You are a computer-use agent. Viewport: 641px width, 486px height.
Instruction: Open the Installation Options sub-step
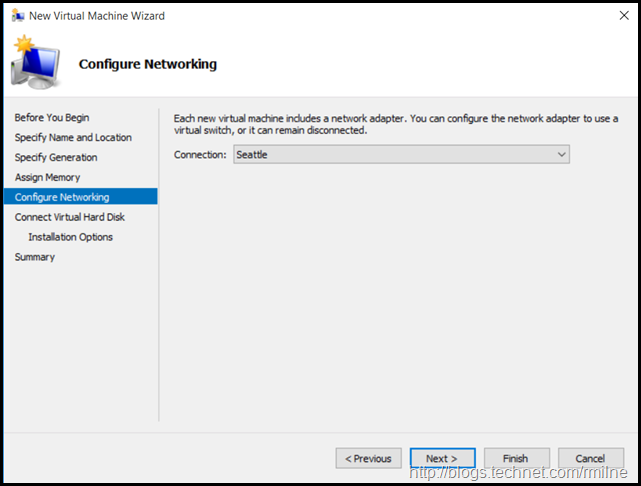click(x=71, y=237)
